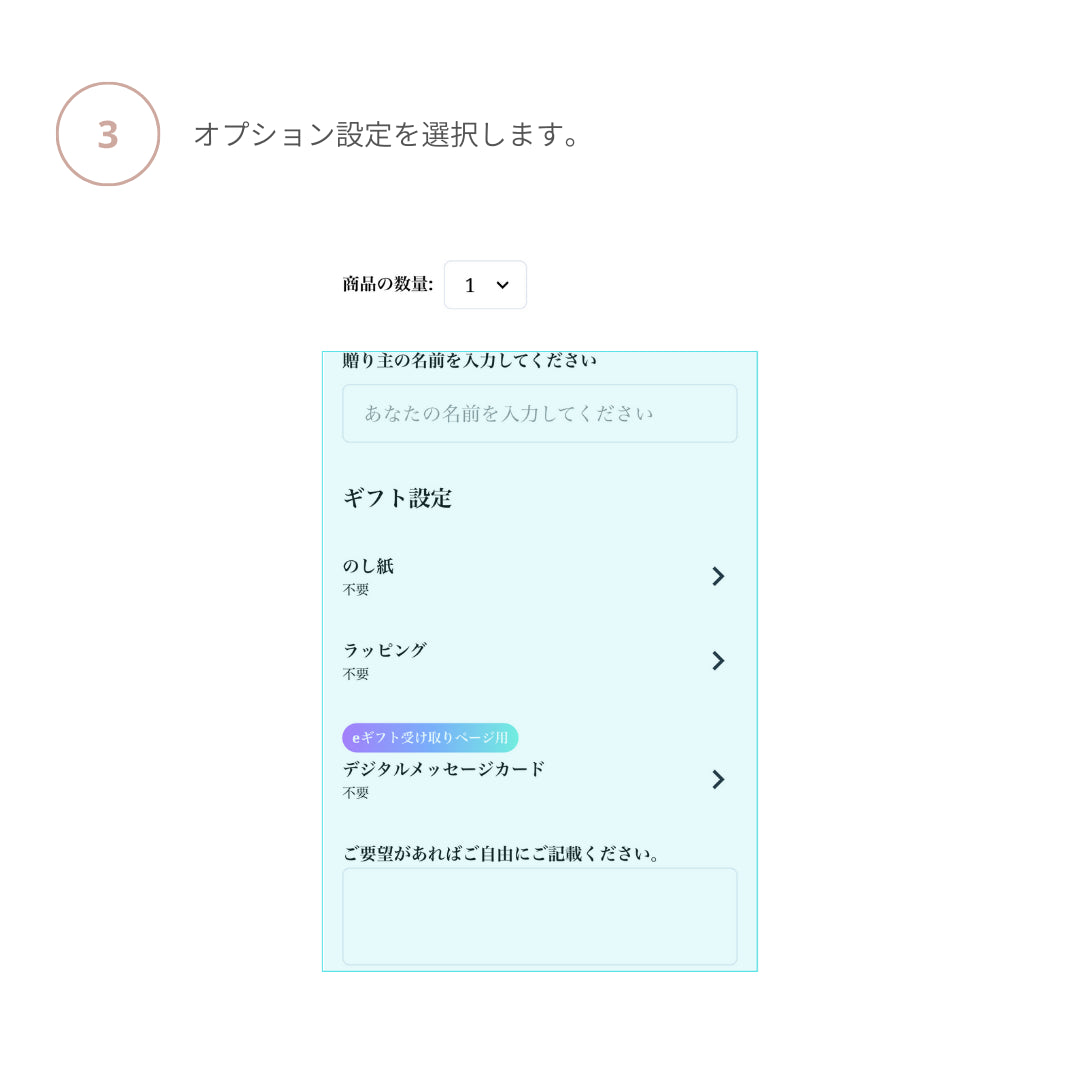Image resolution: width=1080 pixels, height=1080 pixels.
Task: Click the 不要 status under ラッピング
Action: click(x=356, y=674)
